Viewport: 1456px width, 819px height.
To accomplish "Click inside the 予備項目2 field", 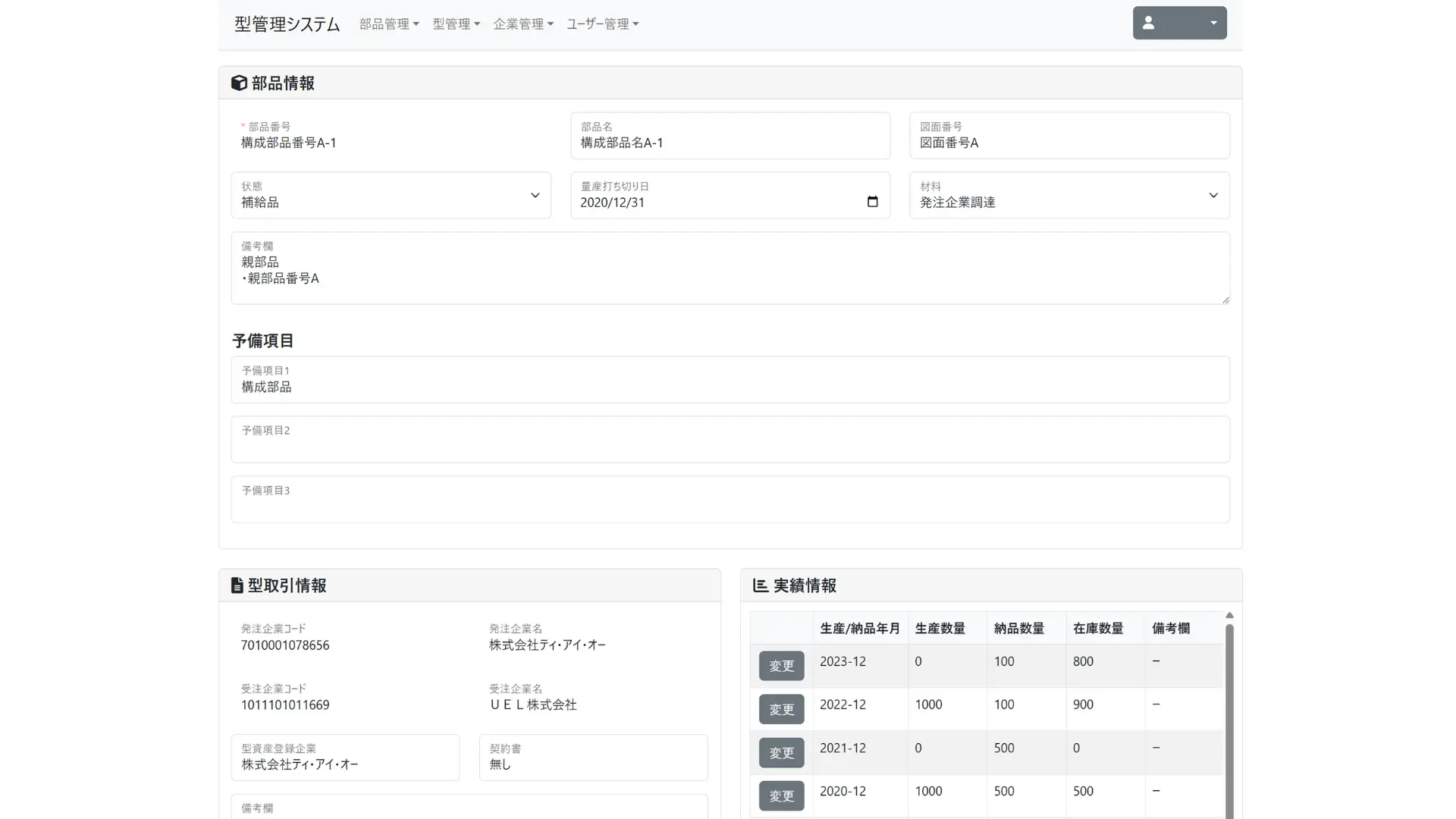I will (728, 440).
